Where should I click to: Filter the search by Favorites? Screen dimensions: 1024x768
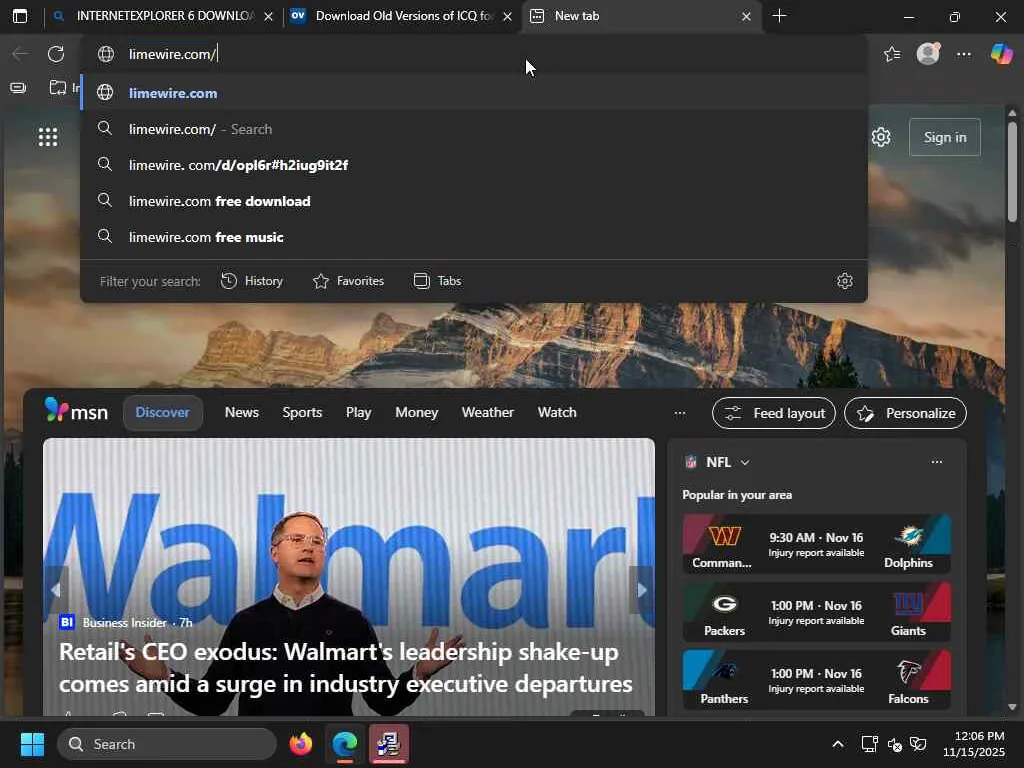[349, 281]
